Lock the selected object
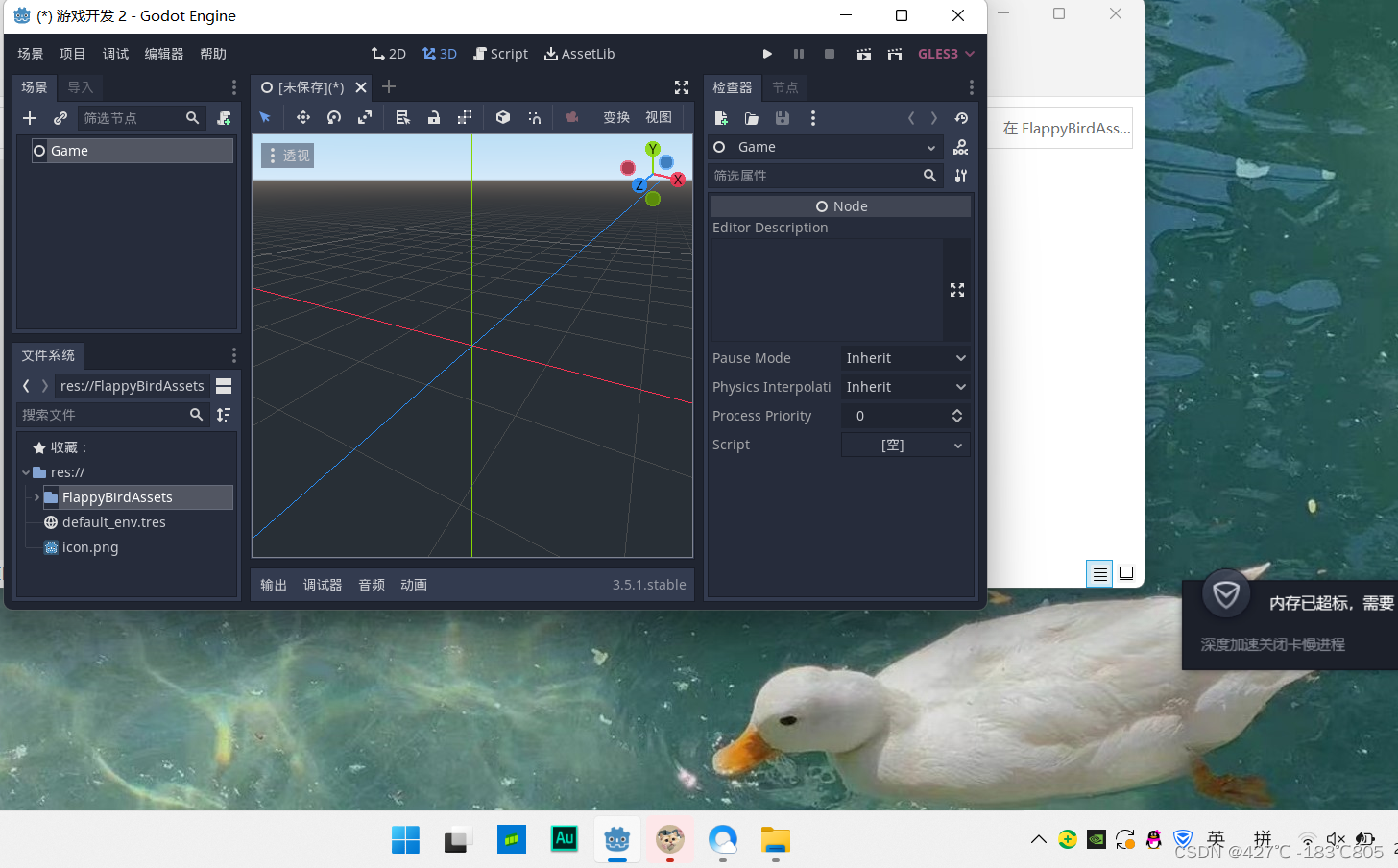Image resolution: width=1398 pixels, height=868 pixels. coord(434,117)
